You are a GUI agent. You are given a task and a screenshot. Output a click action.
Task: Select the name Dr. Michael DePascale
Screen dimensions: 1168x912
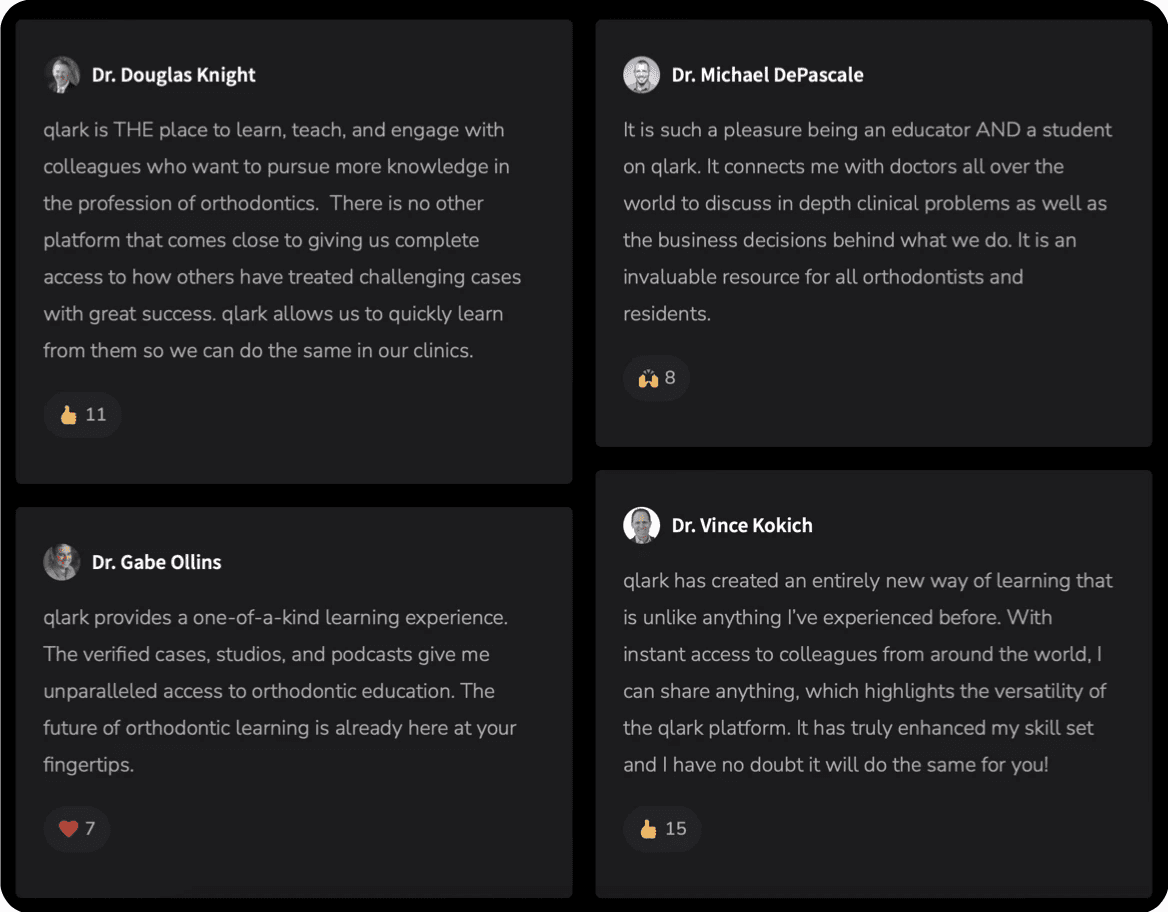pos(767,75)
